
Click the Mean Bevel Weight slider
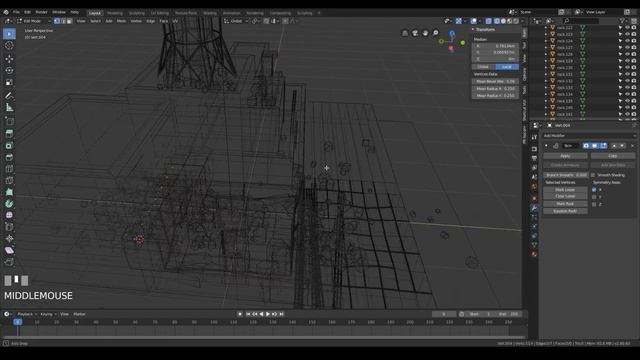click(496, 82)
